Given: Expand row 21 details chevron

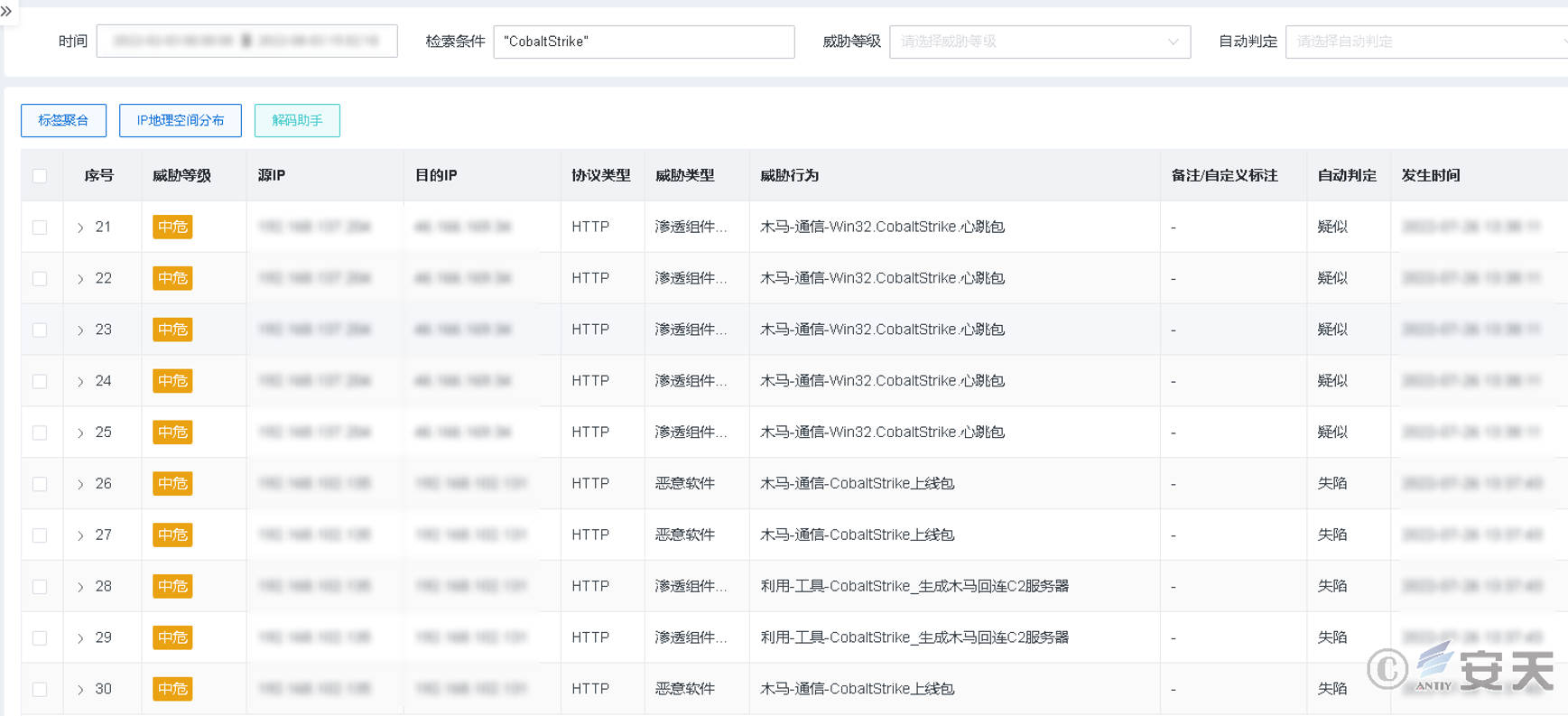Looking at the screenshot, I should click(80, 228).
